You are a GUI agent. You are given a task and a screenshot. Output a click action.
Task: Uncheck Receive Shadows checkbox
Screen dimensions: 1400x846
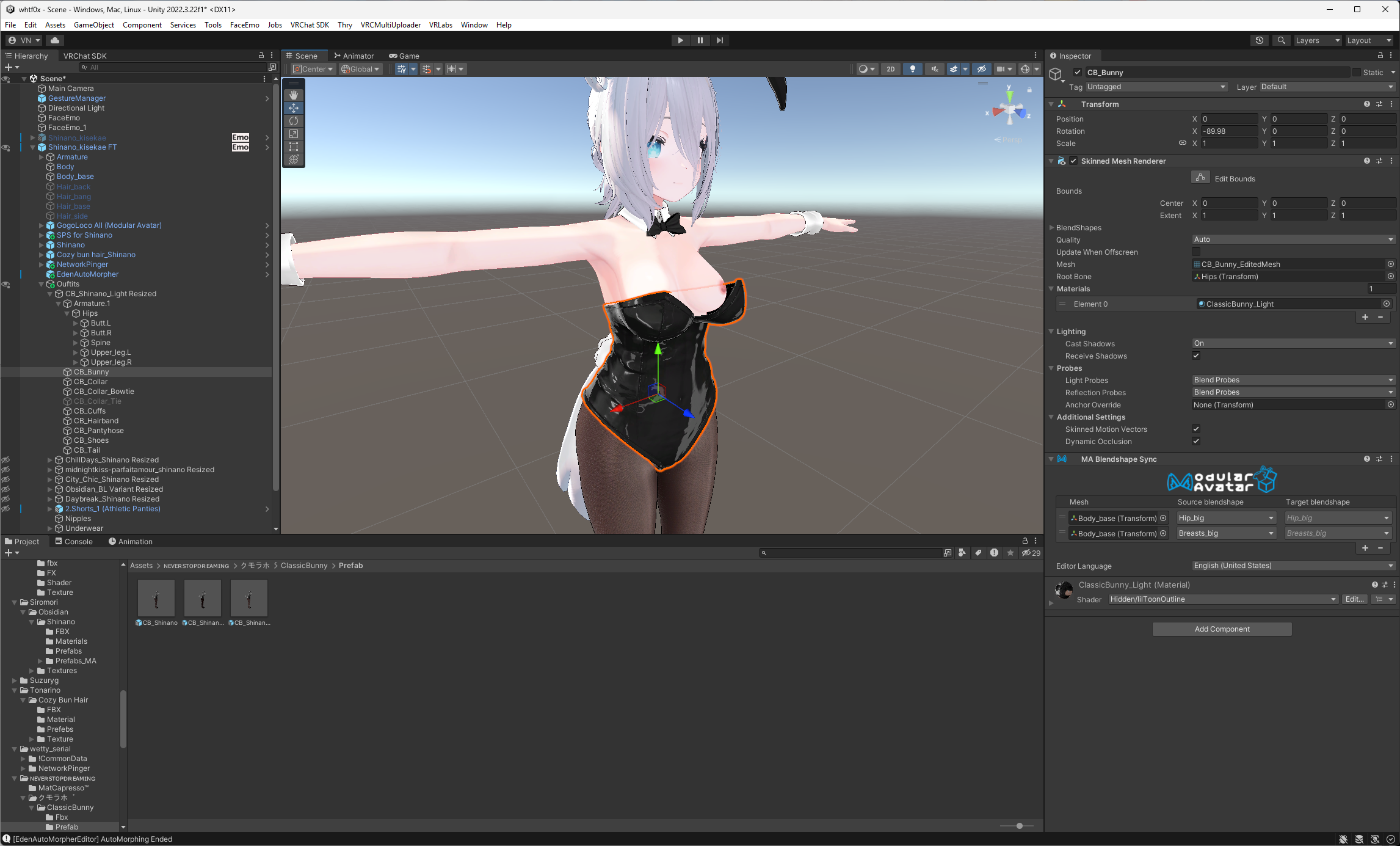click(1196, 356)
